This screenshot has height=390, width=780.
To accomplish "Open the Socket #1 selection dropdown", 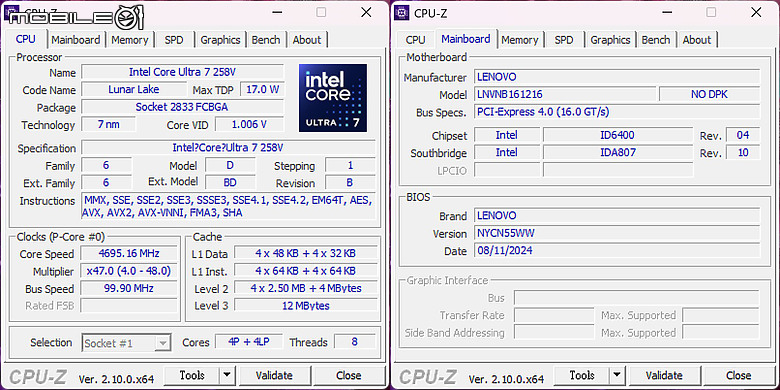I will pyautogui.click(x=126, y=343).
